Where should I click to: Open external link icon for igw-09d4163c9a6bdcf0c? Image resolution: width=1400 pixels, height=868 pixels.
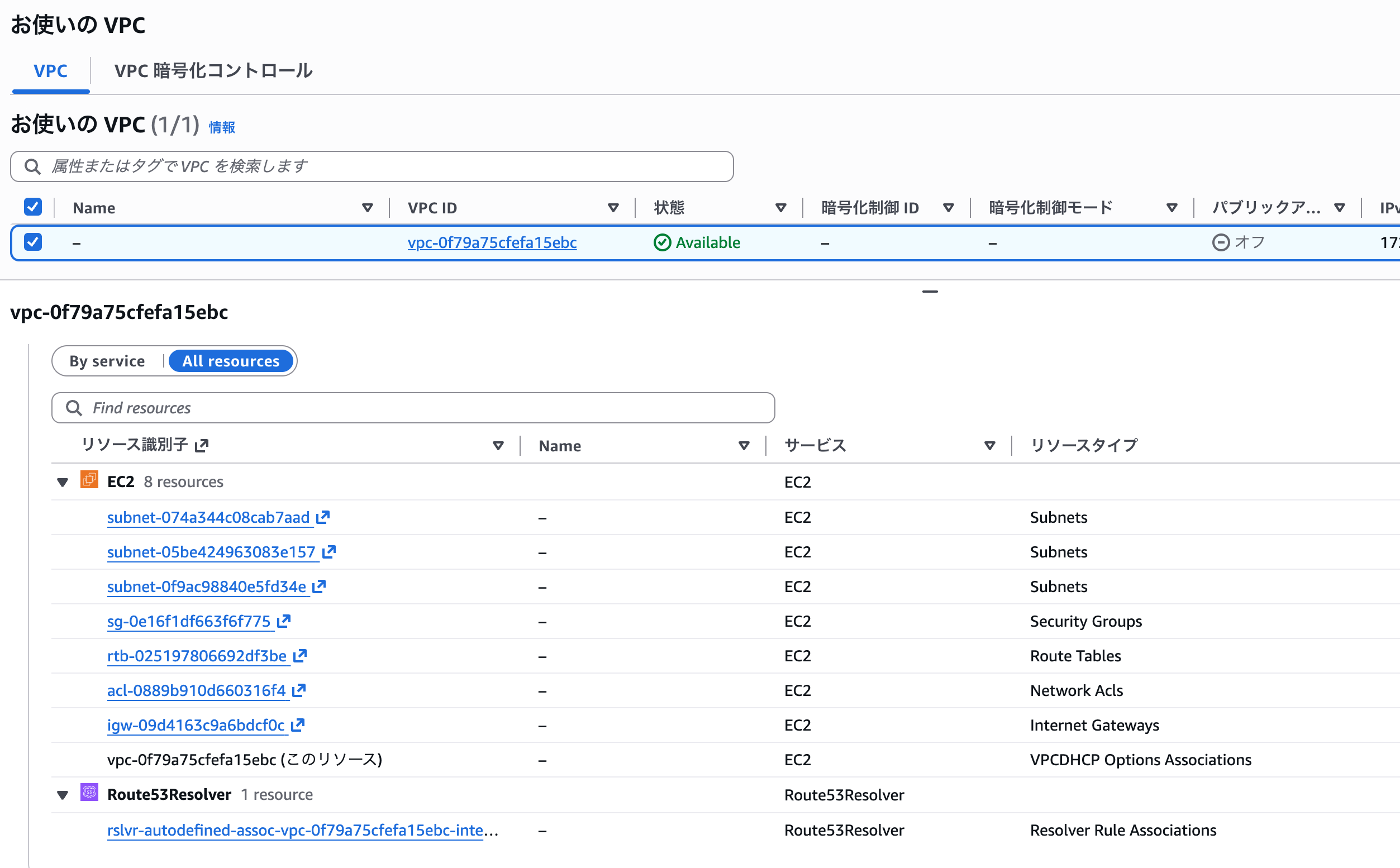[x=297, y=725]
